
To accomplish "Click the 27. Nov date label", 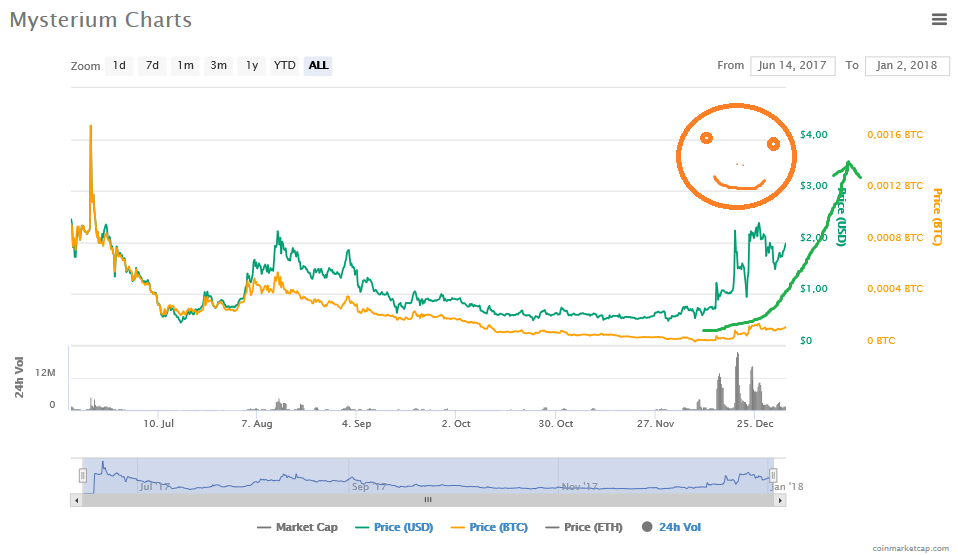I will [x=656, y=424].
